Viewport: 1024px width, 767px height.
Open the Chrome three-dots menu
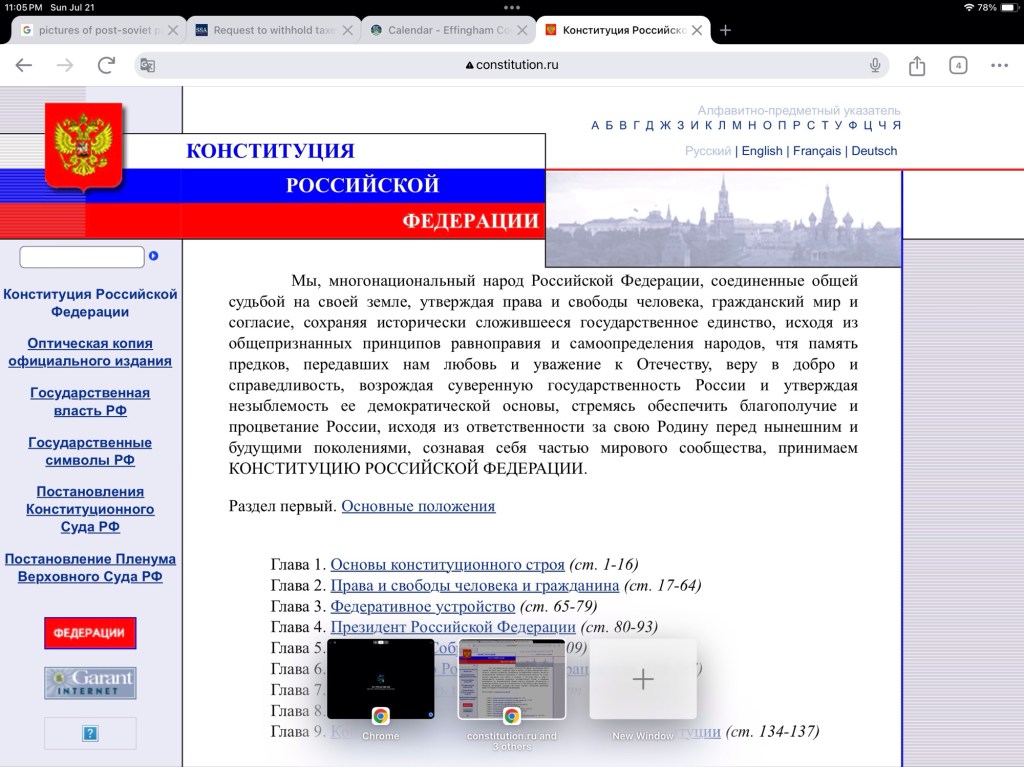(999, 66)
